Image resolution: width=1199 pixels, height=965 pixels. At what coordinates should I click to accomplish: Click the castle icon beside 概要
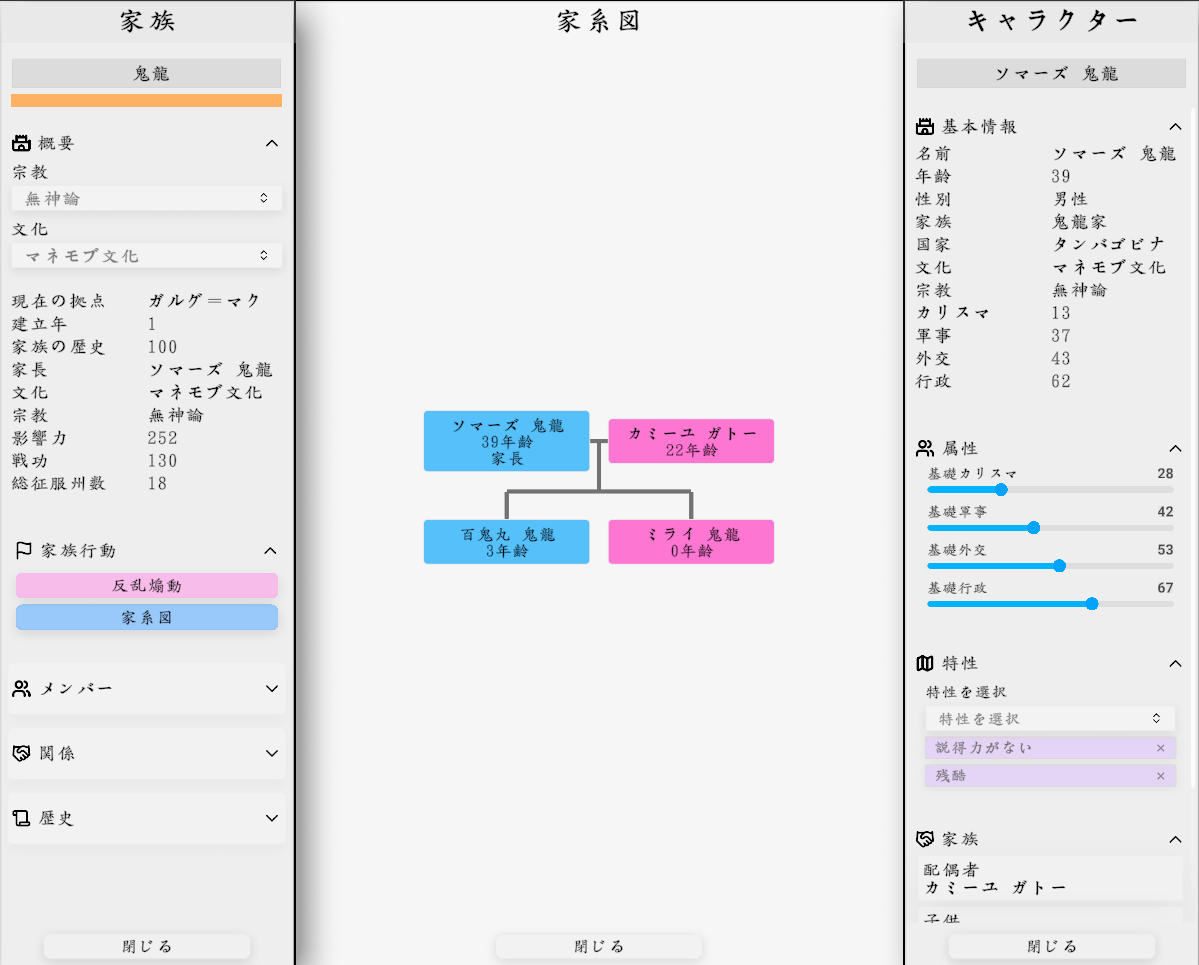22,143
